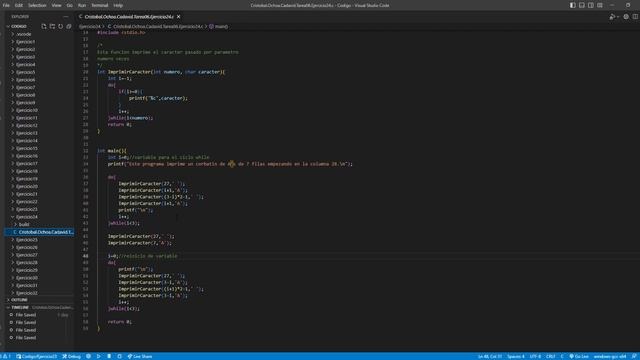This screenshot has height=360, width=640.
Task: Click Ln/Col cursor position in status bar
Action: click(x=490, y=356)
